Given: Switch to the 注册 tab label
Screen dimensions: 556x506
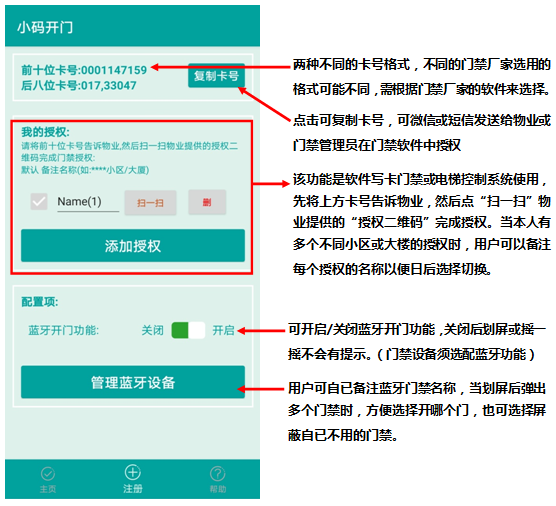Looking at the screenshot, I should pyautogui.click(x=133, y=489).
